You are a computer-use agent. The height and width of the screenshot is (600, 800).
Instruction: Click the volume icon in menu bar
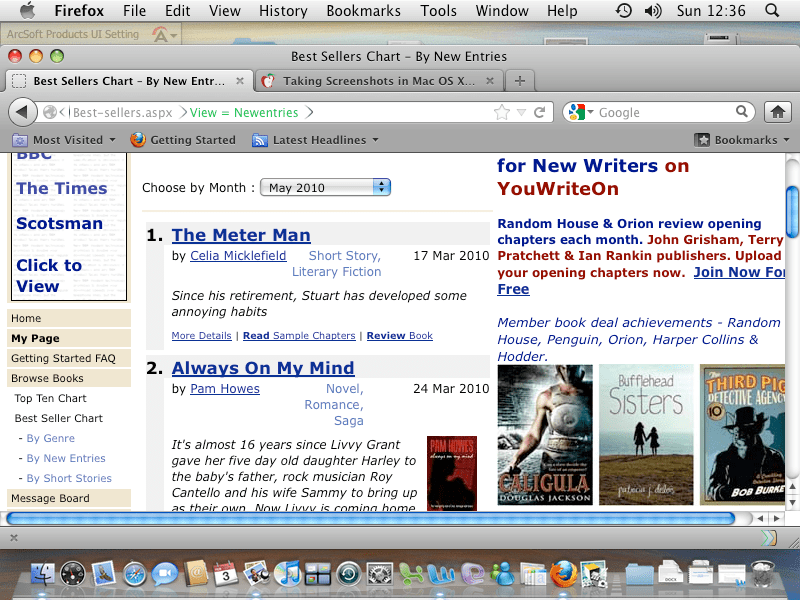point(653,11)
